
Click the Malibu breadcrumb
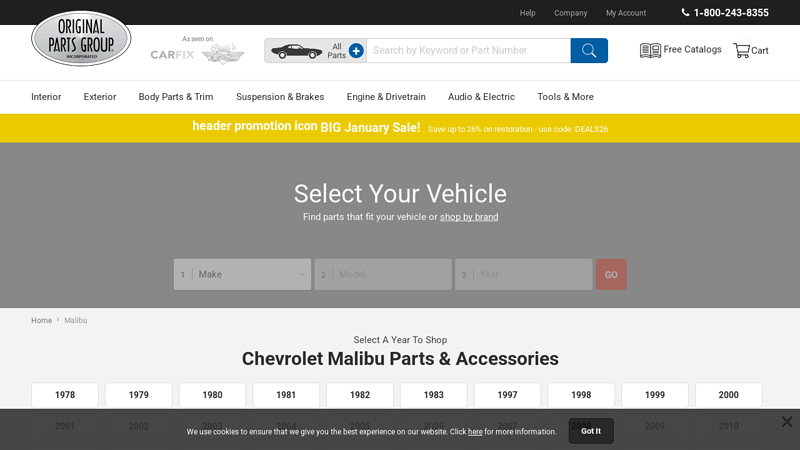pyautogui.click(x=76, y=320)
